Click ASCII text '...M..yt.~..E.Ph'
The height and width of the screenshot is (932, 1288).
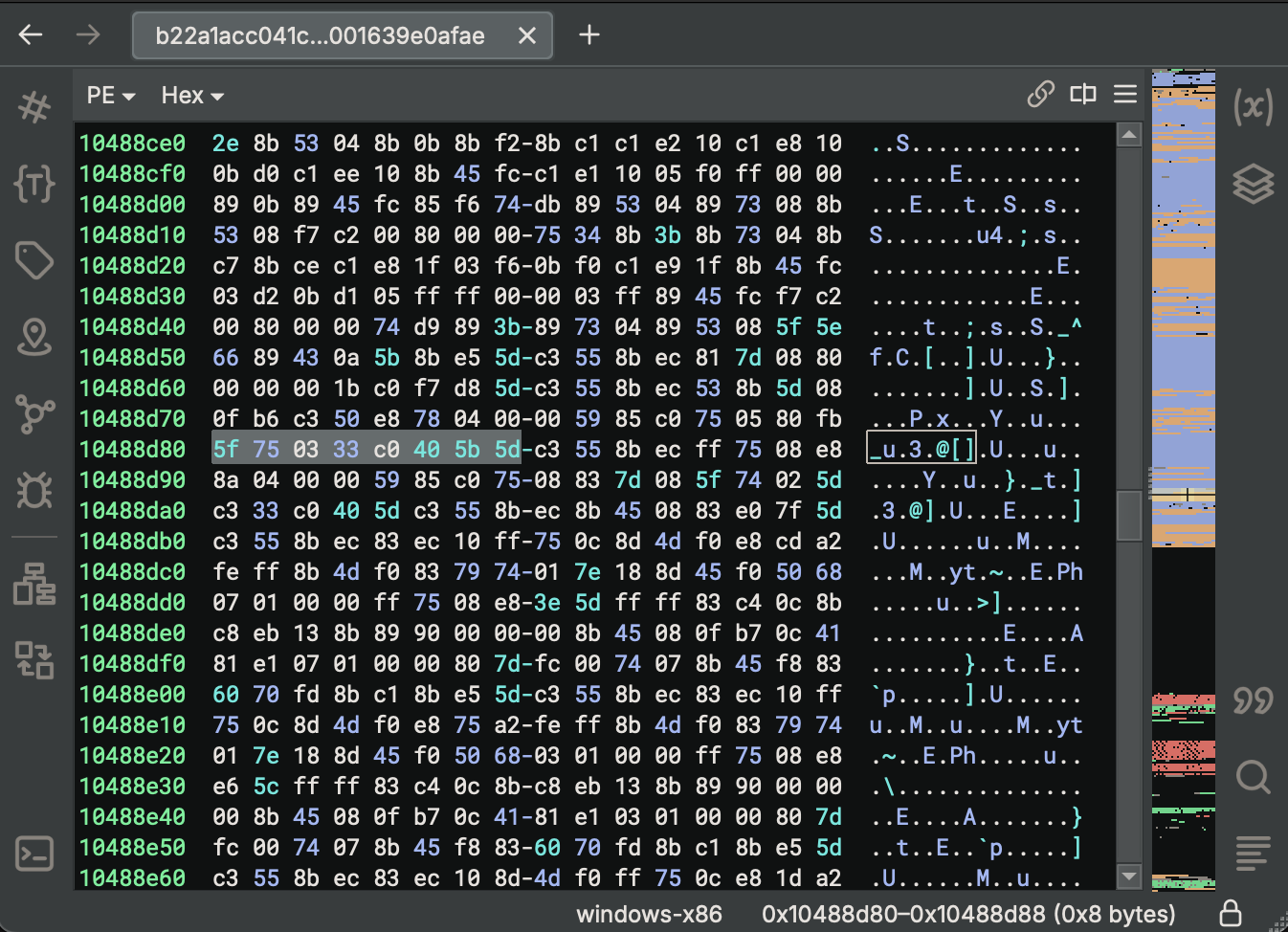click(x=976, y=572)
